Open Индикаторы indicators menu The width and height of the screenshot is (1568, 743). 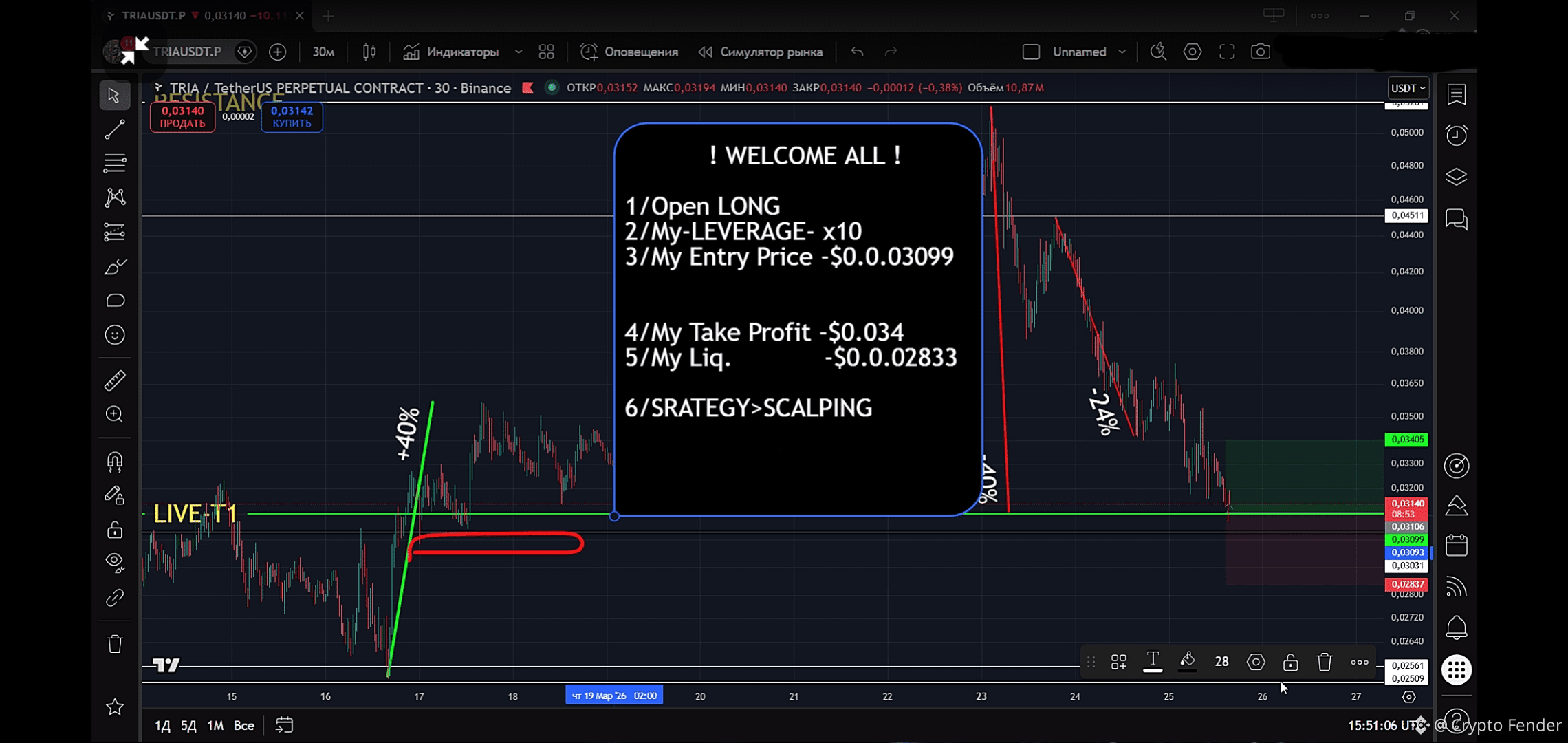click(451, 52)
